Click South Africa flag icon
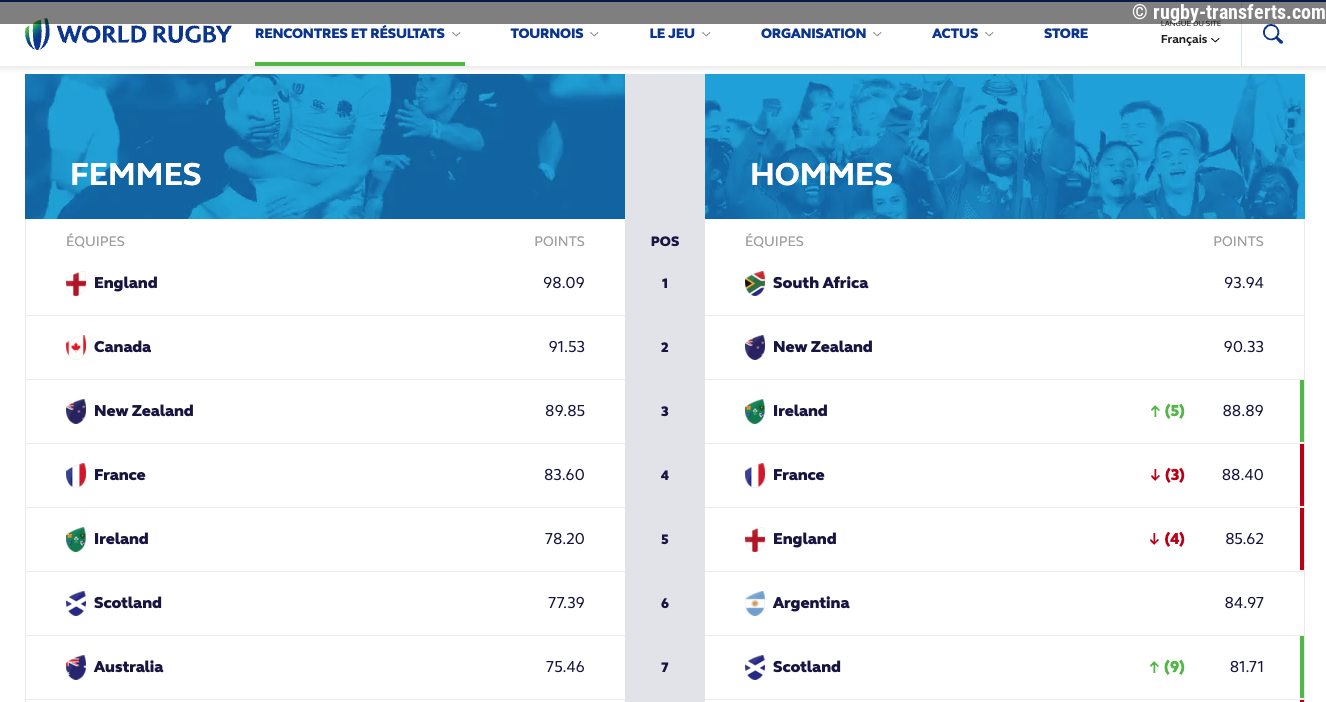Viewport: 1326px width, 702px height. 755,283
